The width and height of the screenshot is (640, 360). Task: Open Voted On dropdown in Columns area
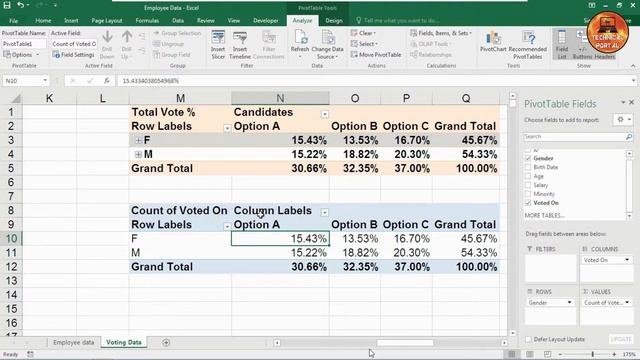[627, 260]
